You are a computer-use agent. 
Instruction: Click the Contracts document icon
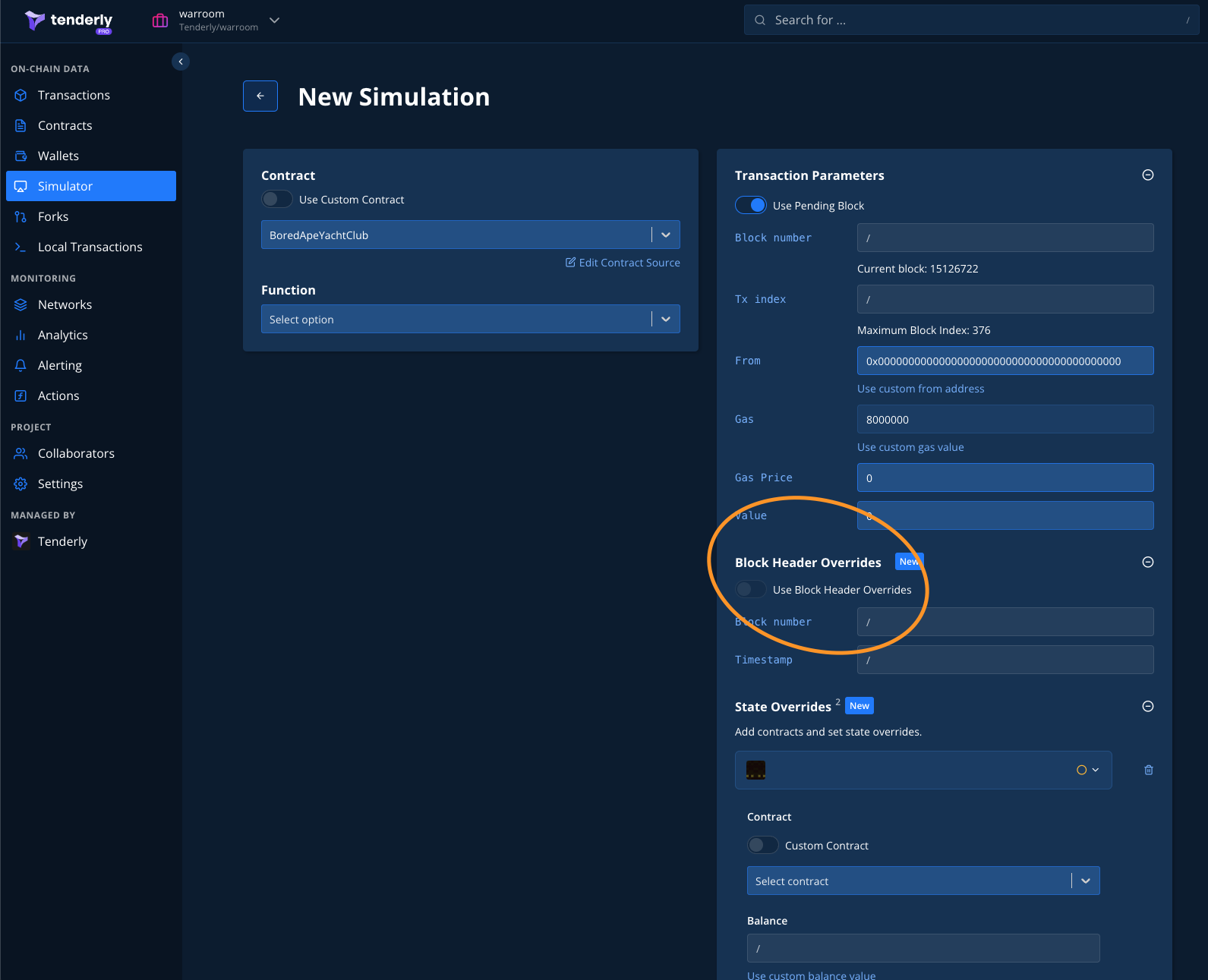click(x=21, y=125)
